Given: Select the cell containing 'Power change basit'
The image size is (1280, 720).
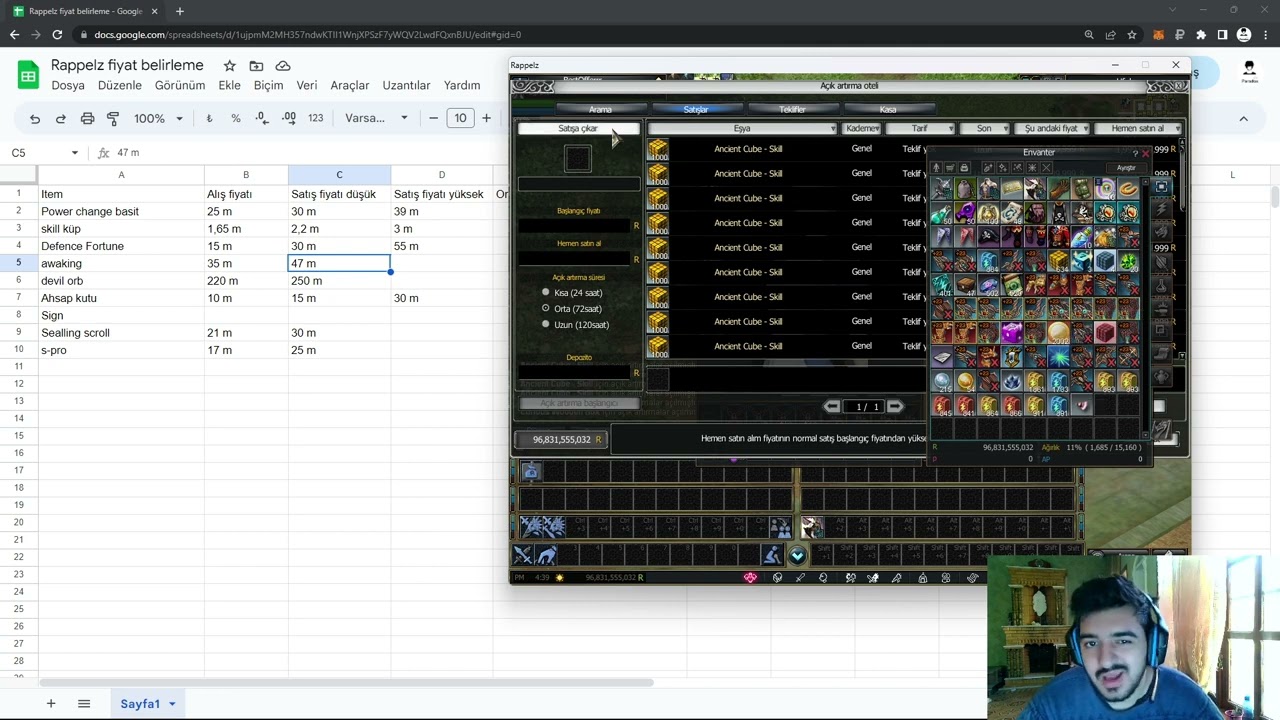Looking at the screenshot, I should point(122,212).
